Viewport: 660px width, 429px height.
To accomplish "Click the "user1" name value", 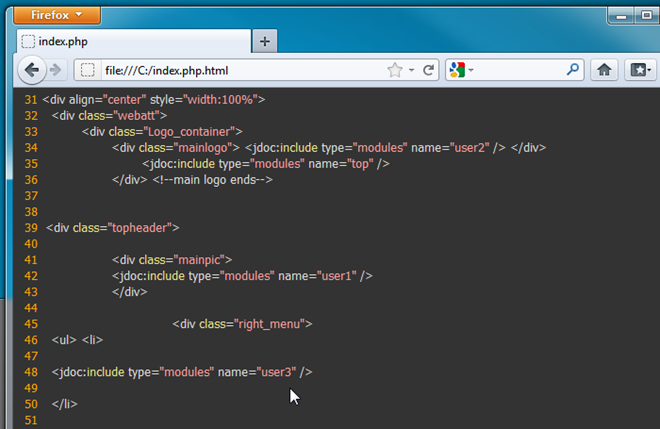I will click(336, 276).
